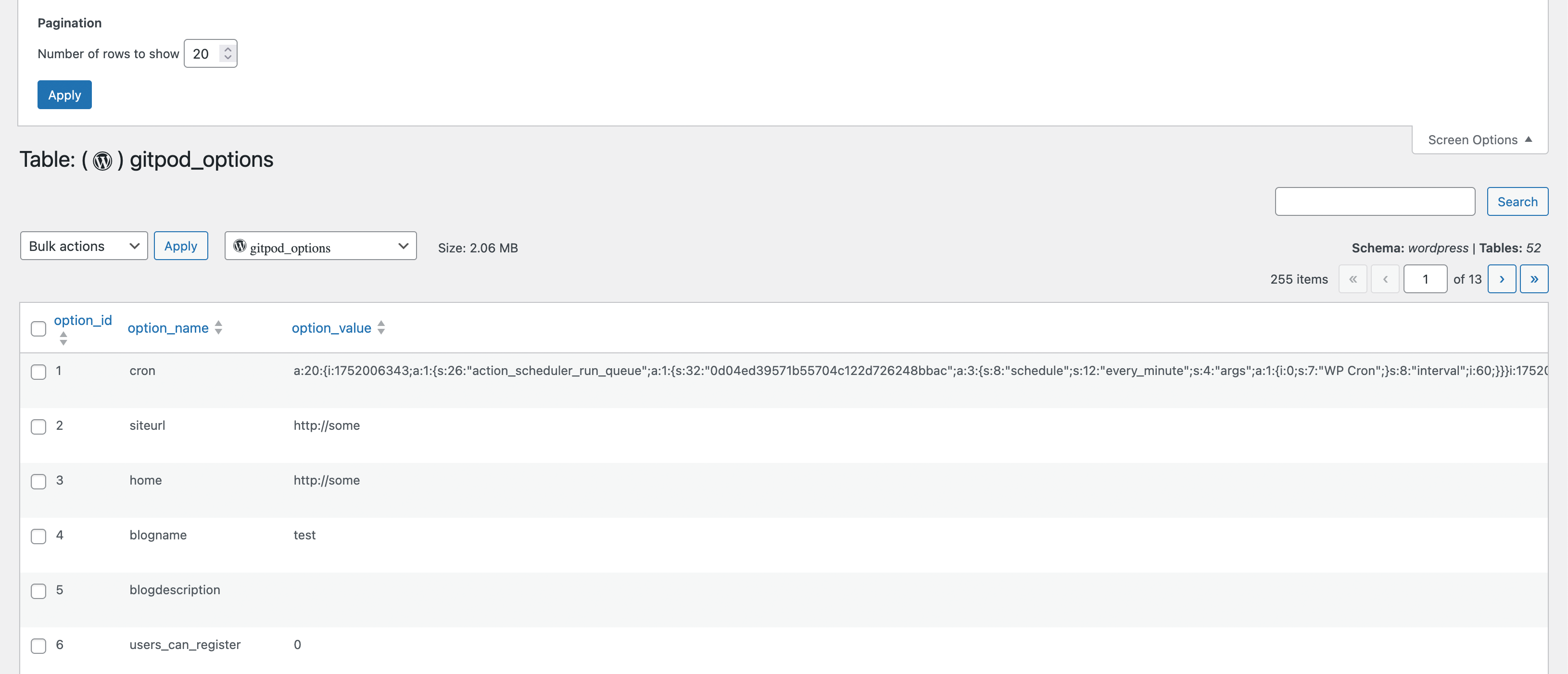Click the users_can_register value 0
The image size is (1568, 674).
297,644
